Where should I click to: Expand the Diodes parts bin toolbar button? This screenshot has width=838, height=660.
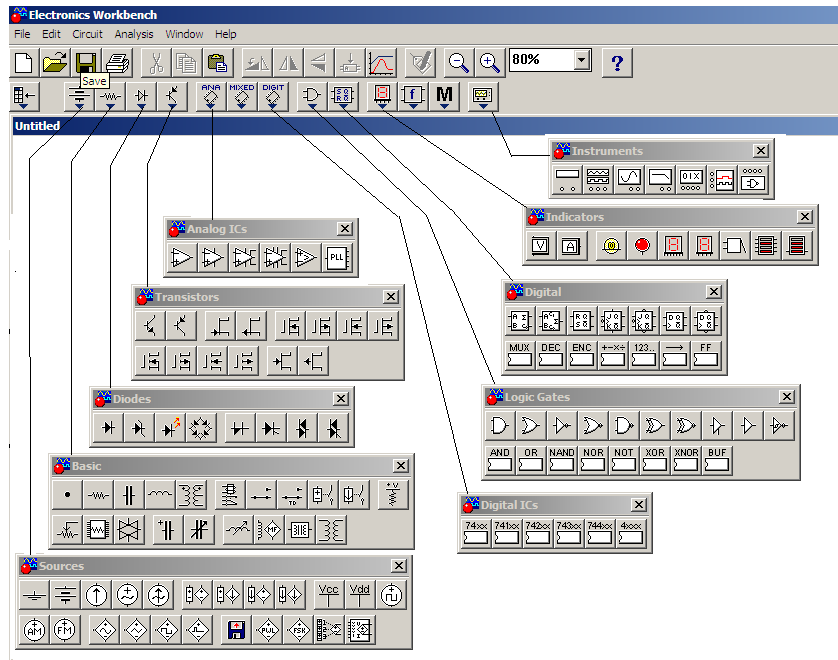pyautogui.click(x=141, y=97)
